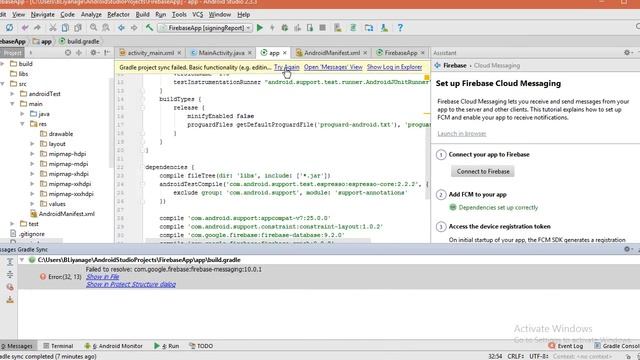This screenshot has height=360, width=640.
Task: Click the Redo arrow in toolbar
Action: point(37,28)
